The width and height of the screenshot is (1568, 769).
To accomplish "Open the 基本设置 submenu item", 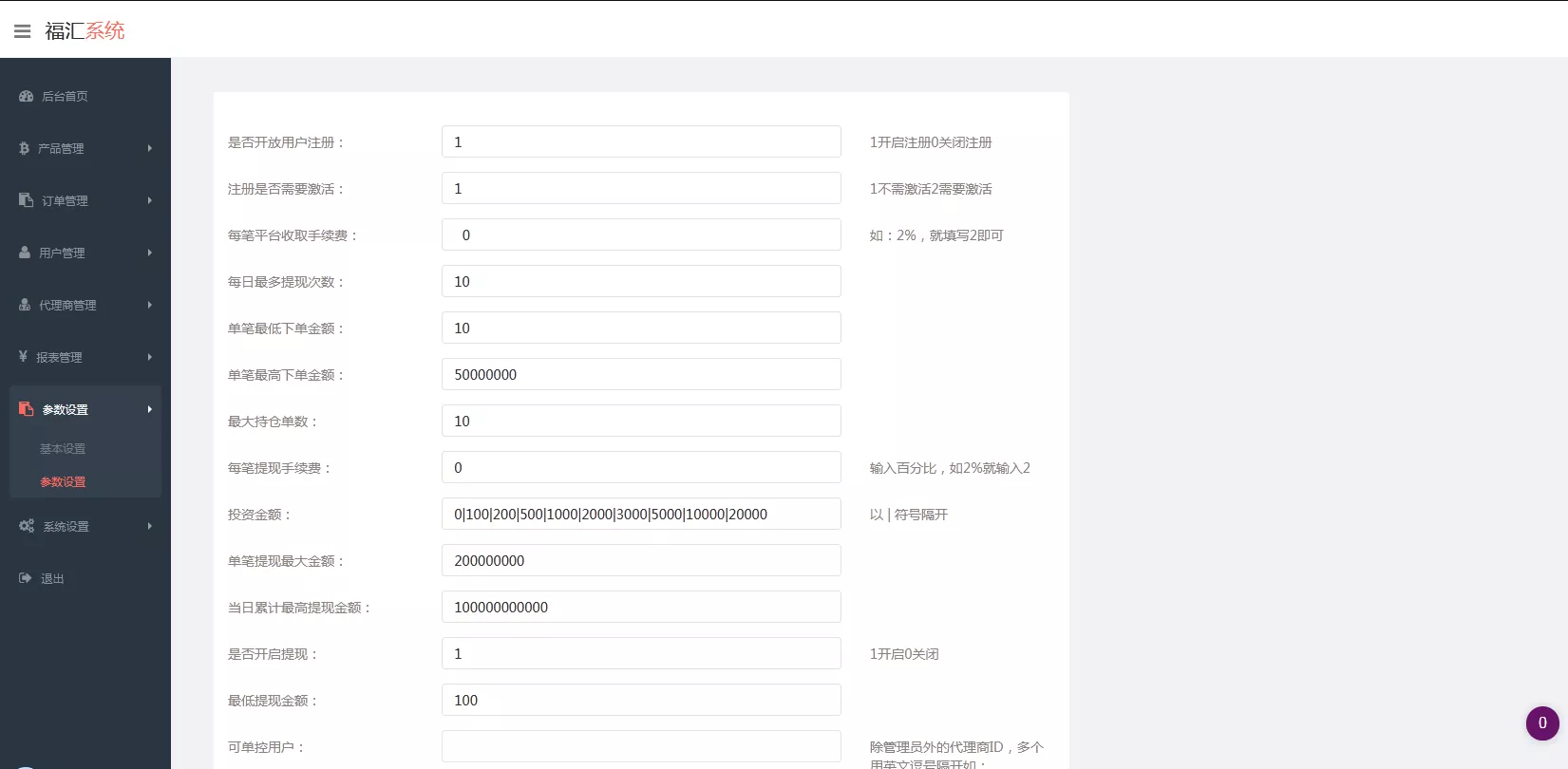I will (63, 449).
